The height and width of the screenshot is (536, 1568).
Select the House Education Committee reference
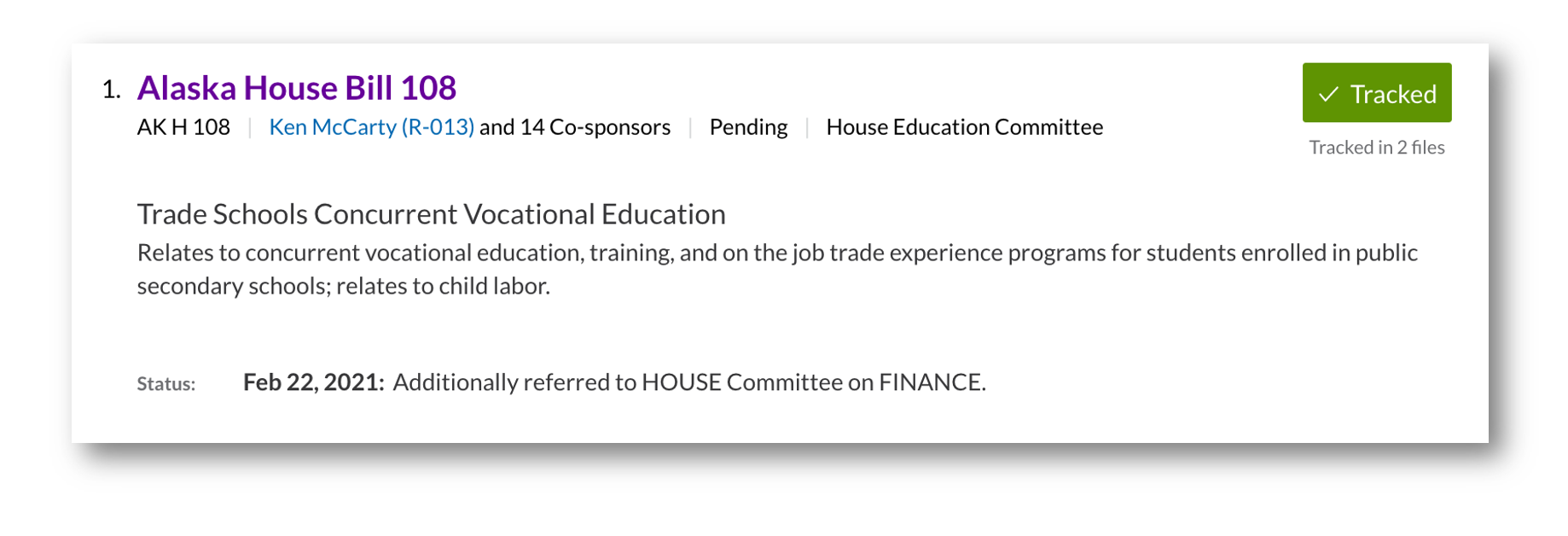tap(963, 126)
